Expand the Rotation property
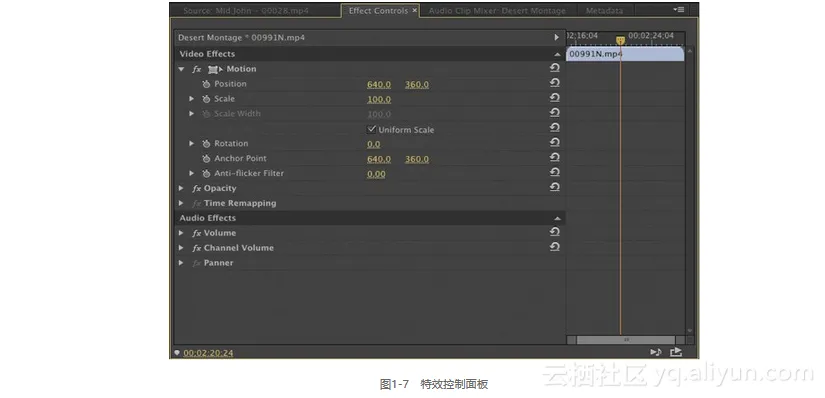The height and width of the screenshot is (398, 825). [192, 143]
